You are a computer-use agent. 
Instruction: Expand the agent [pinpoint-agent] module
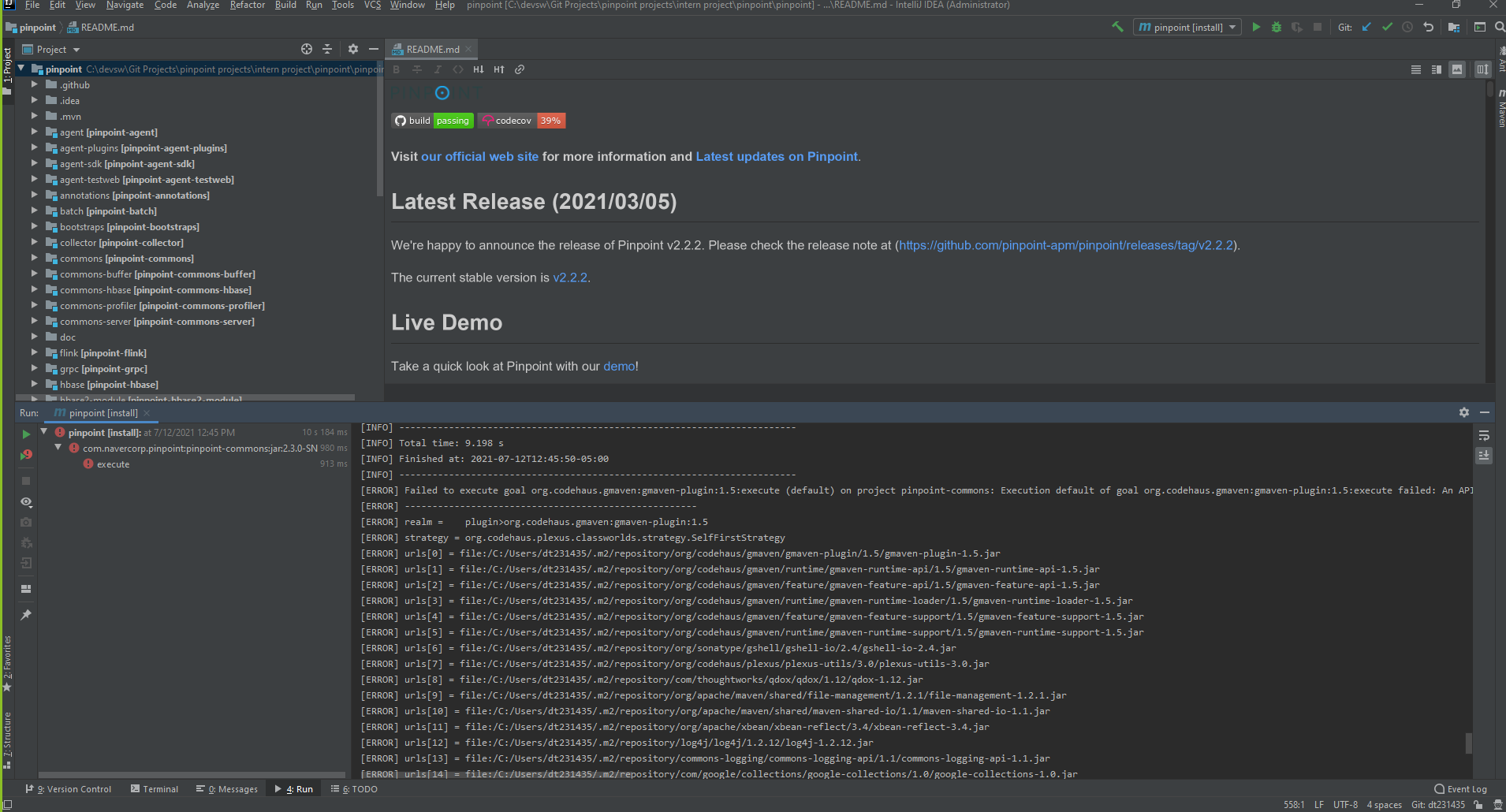35,132
